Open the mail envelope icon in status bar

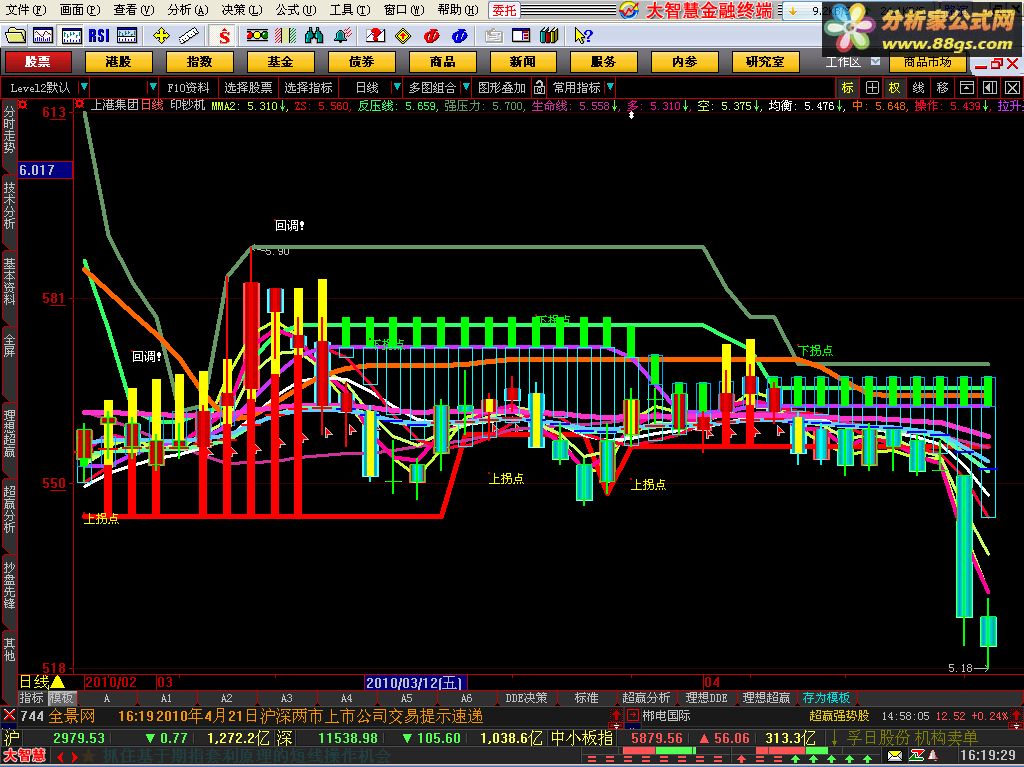(x=895, y=756)
